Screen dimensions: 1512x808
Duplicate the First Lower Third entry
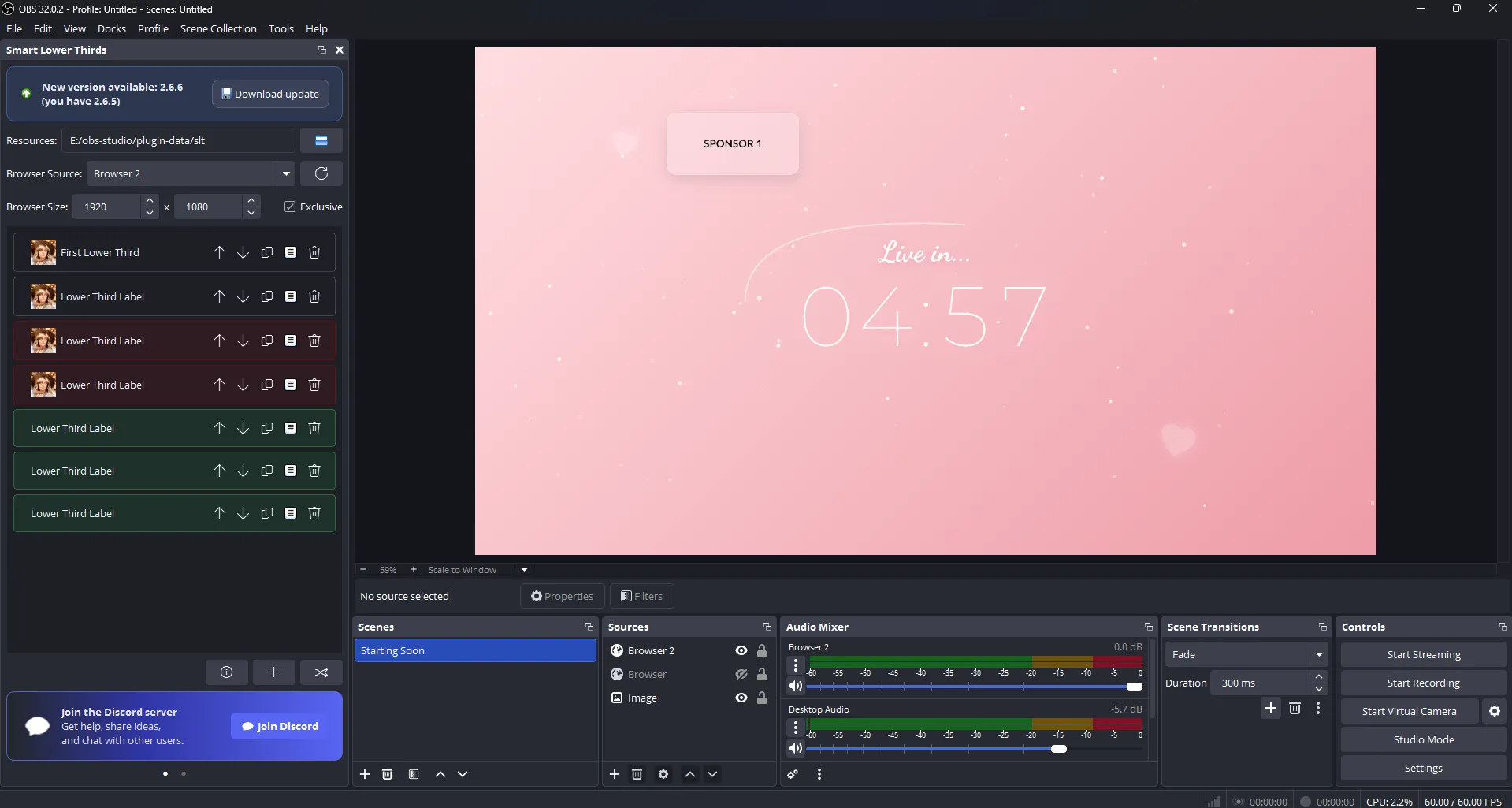pos(266,252)
